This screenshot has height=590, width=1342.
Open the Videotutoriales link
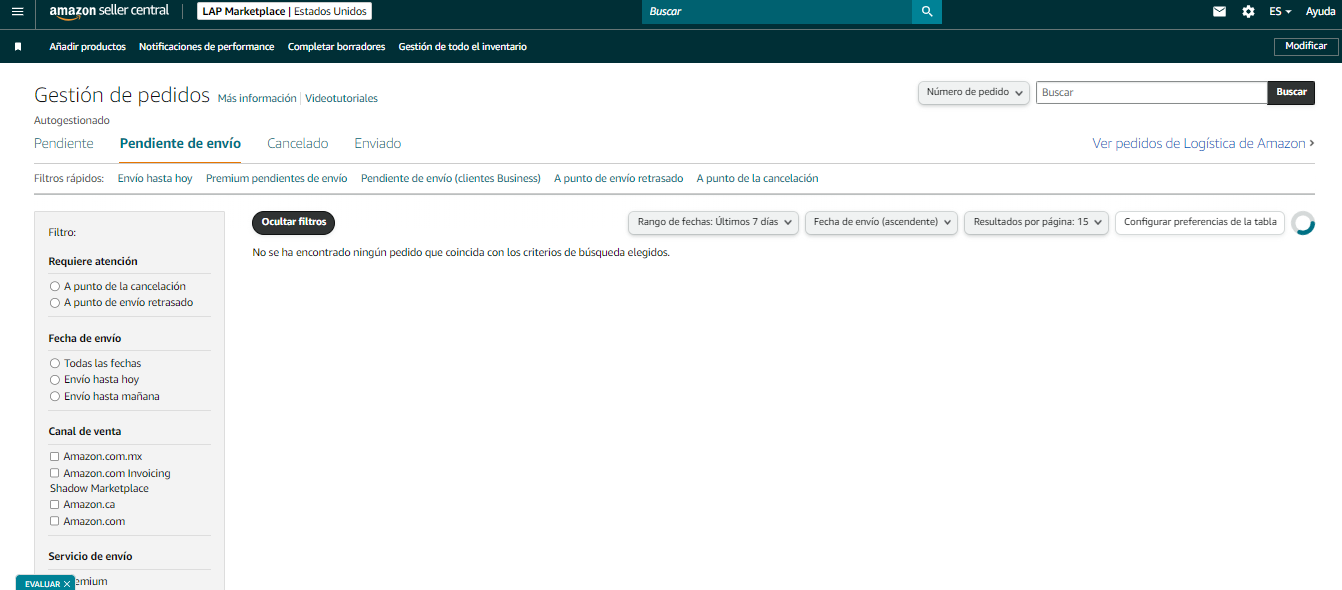coord(341,98)
